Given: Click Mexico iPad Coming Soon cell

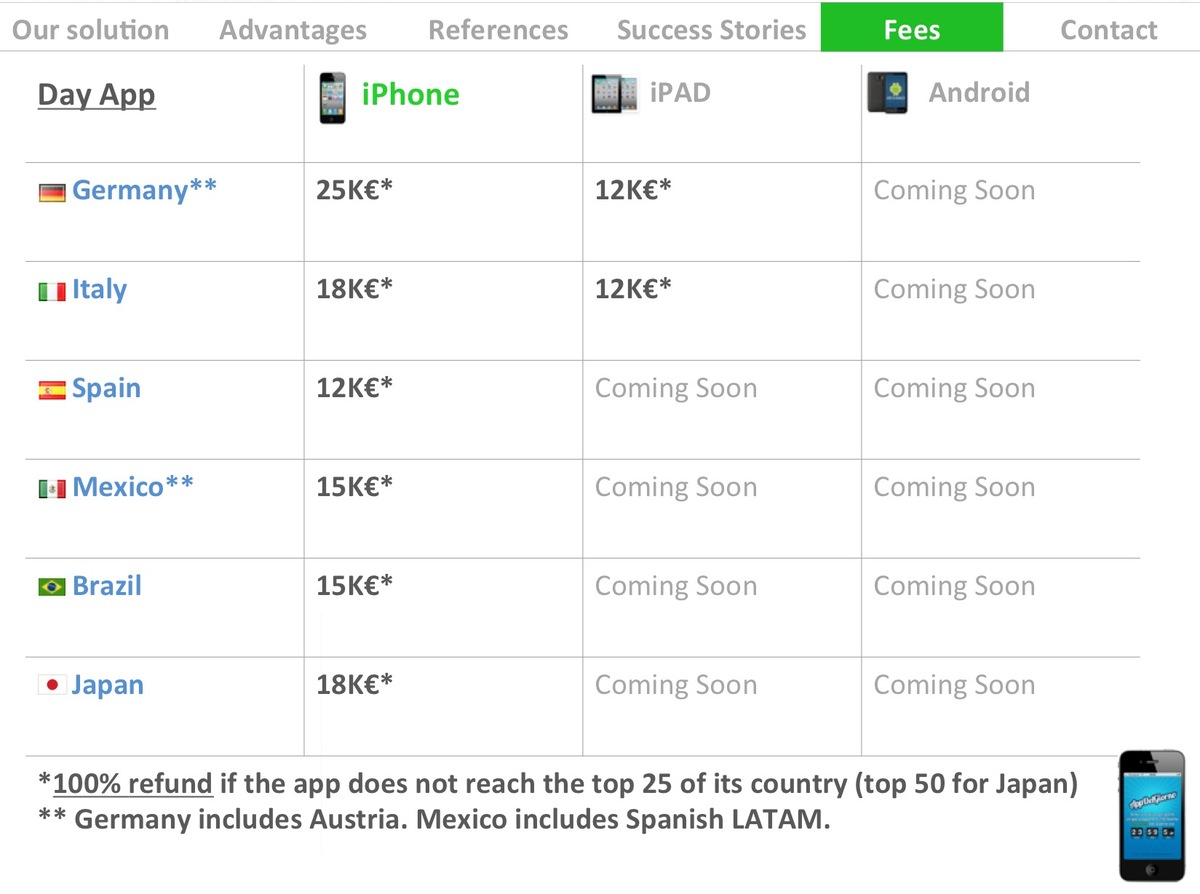Looking at the screenshot, I should pyautogui.click(x=676, y=487).
